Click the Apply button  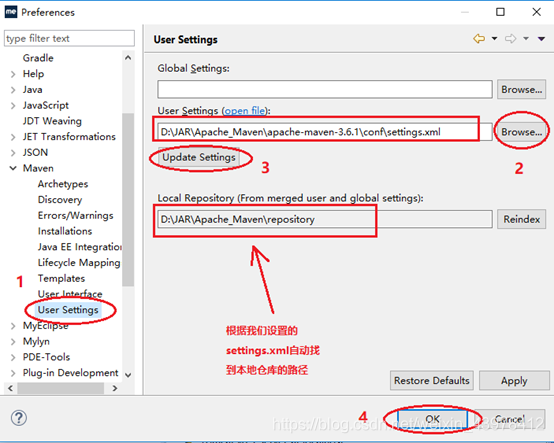click(514, 380)
